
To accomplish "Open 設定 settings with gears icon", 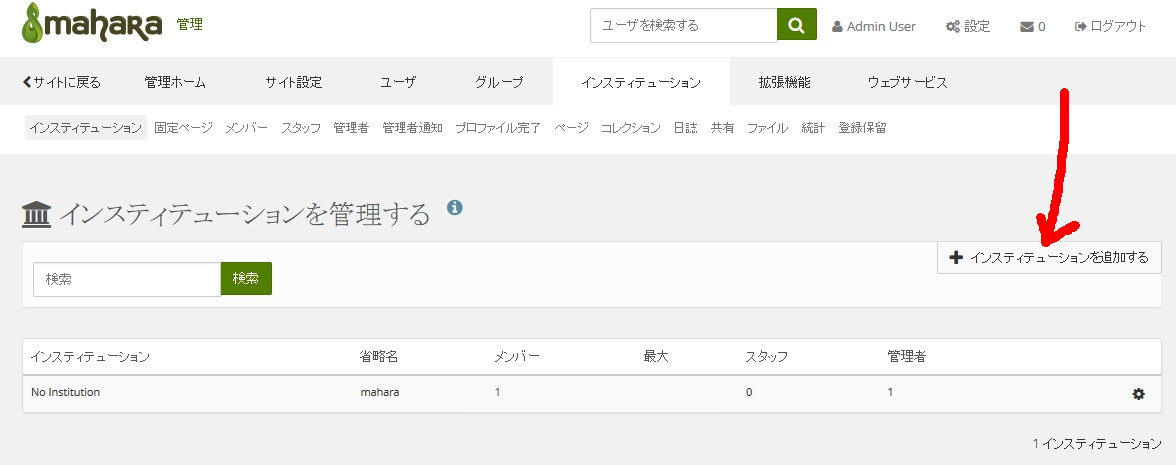I will click(968, 27).
